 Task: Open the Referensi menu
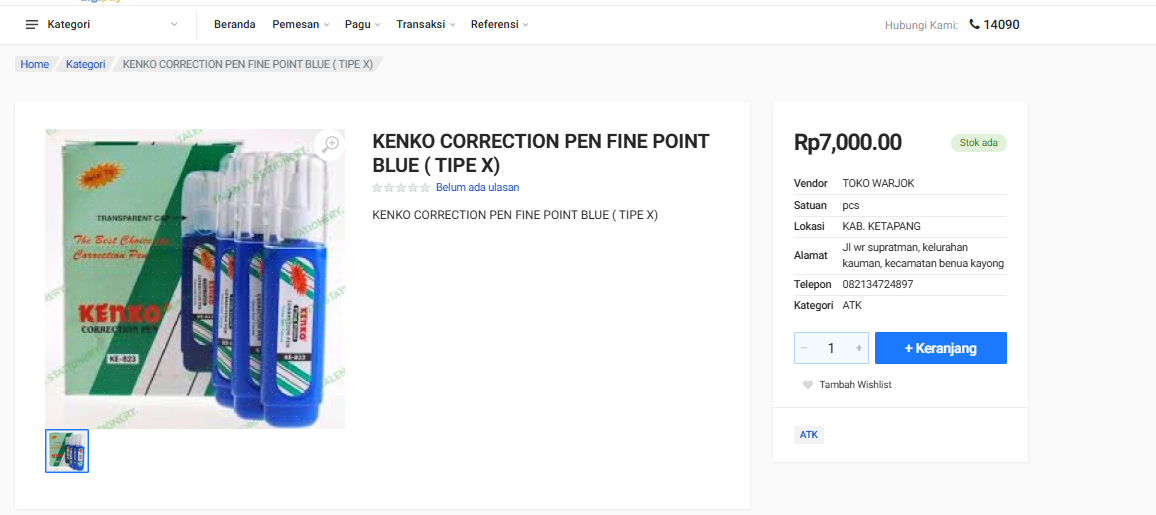[x=499, y=24]
